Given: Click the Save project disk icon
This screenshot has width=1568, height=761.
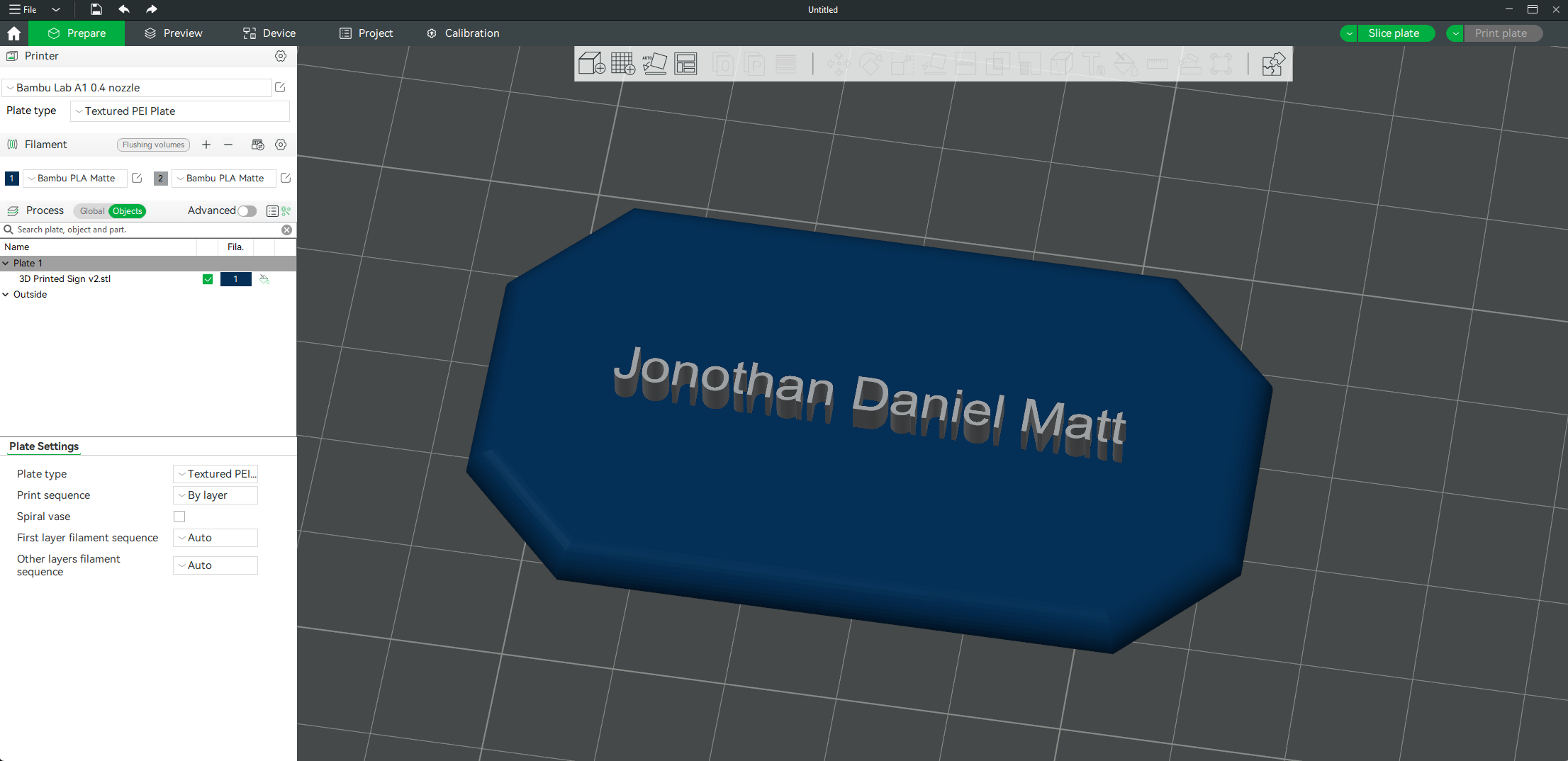Looking at the screenshot, I should pyautogui.click(x=96, y=9).
